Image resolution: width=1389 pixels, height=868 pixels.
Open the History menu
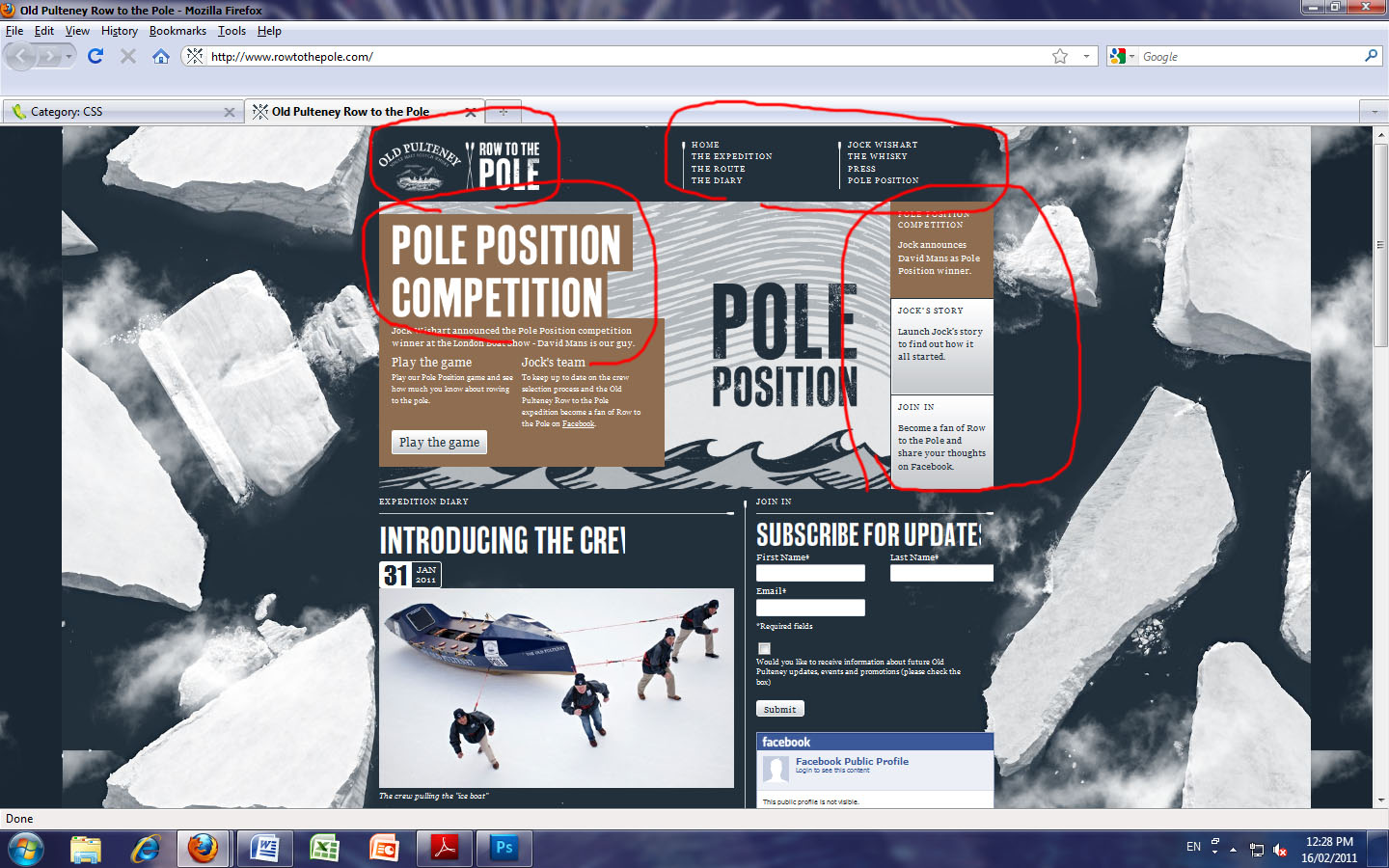[120, 31]
